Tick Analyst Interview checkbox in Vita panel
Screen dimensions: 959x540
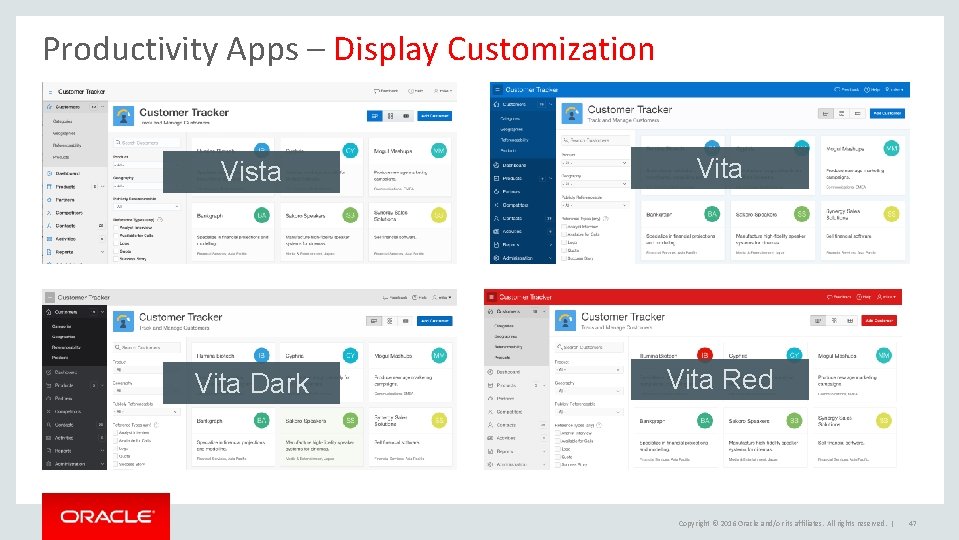click(564, 226)
